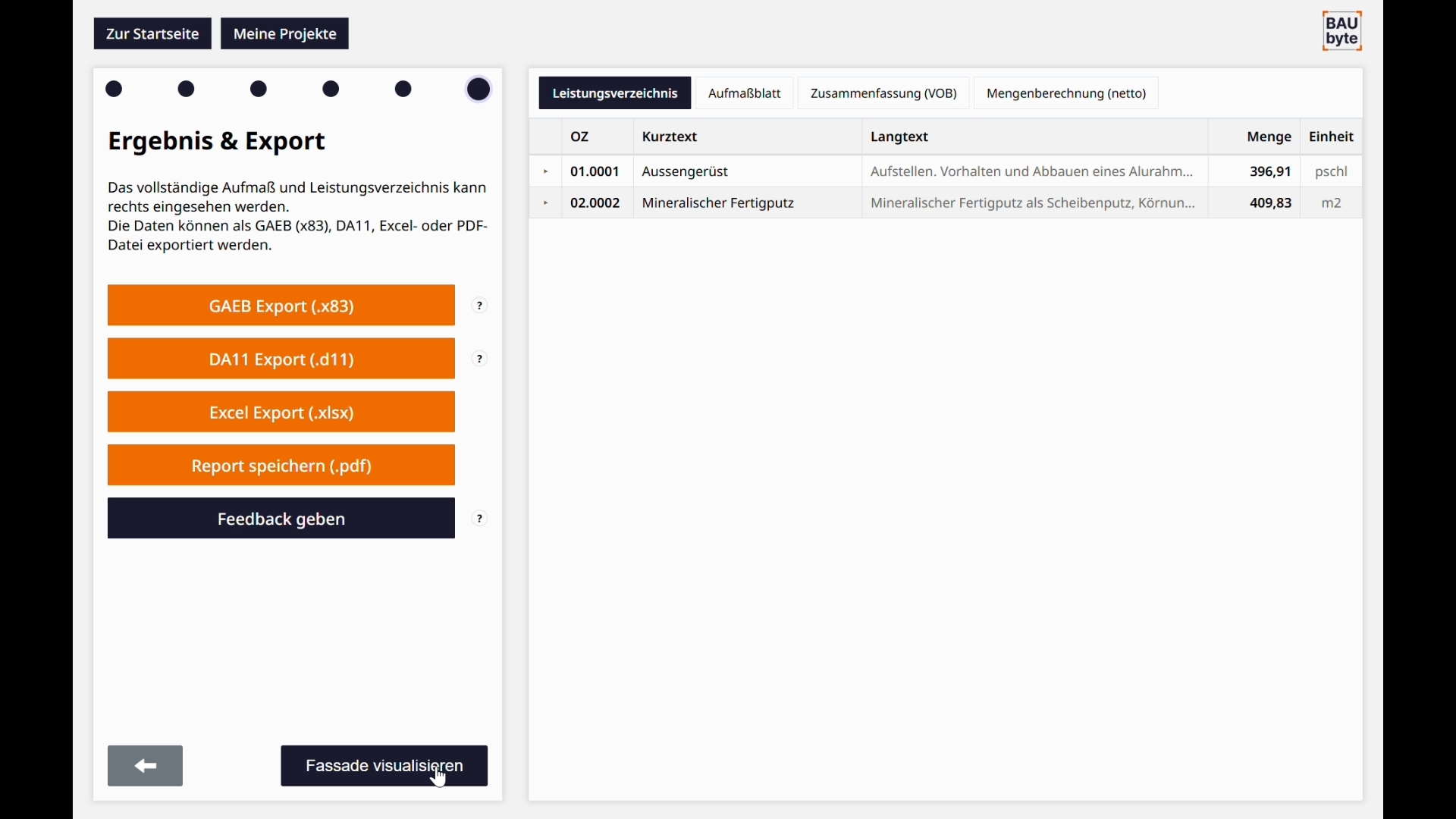Click DA11 Export (.d11) button
This screenshot has width=1456, height=819.
coord(281,359)
